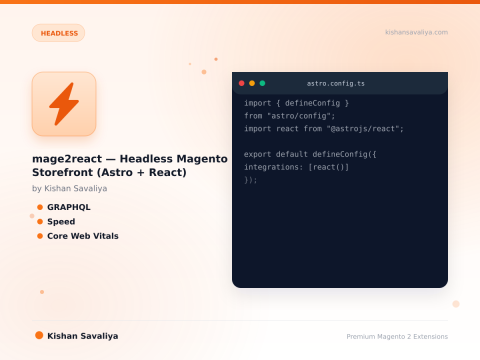The width and height of the screenshot is (480, 360).
Task: Open the kishansavaliya.com link
Action: [x=416, y=32]
